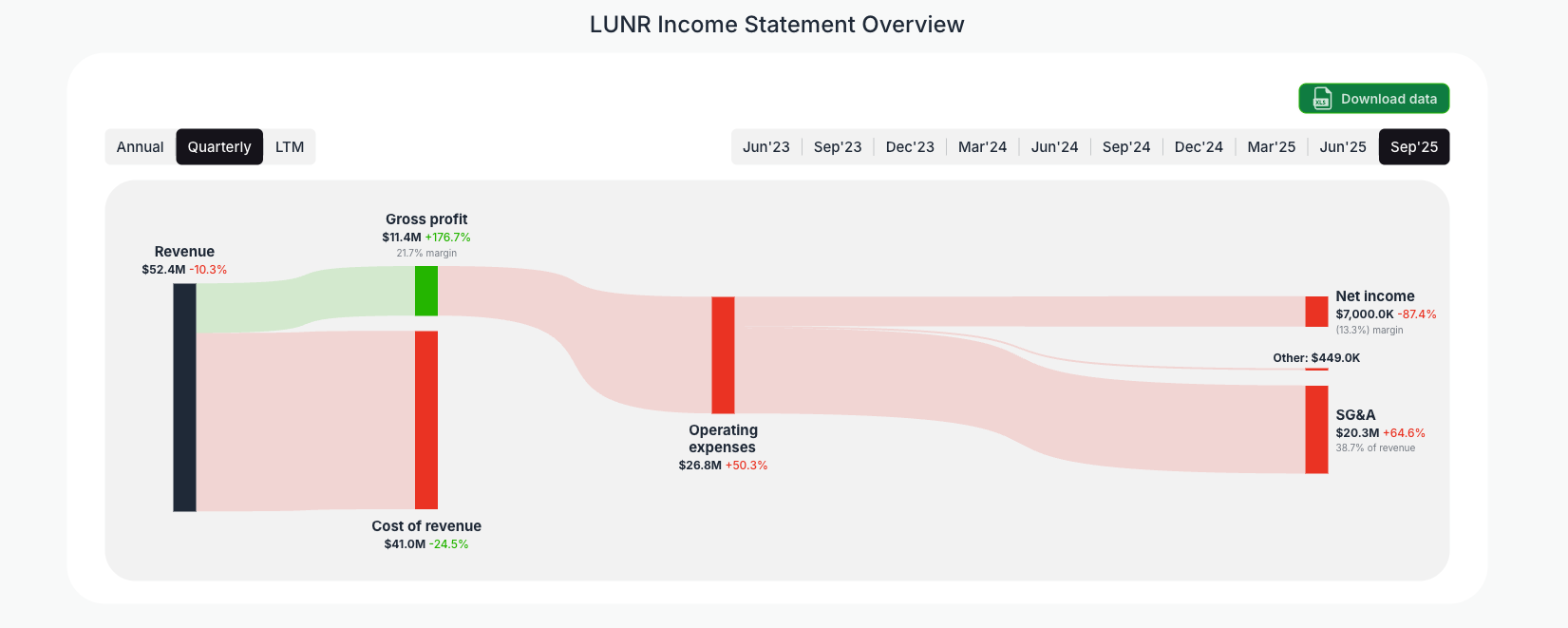1568x628 pixels.
Task: Open the Dec'24 quarter data
Action: [1199, 146]
